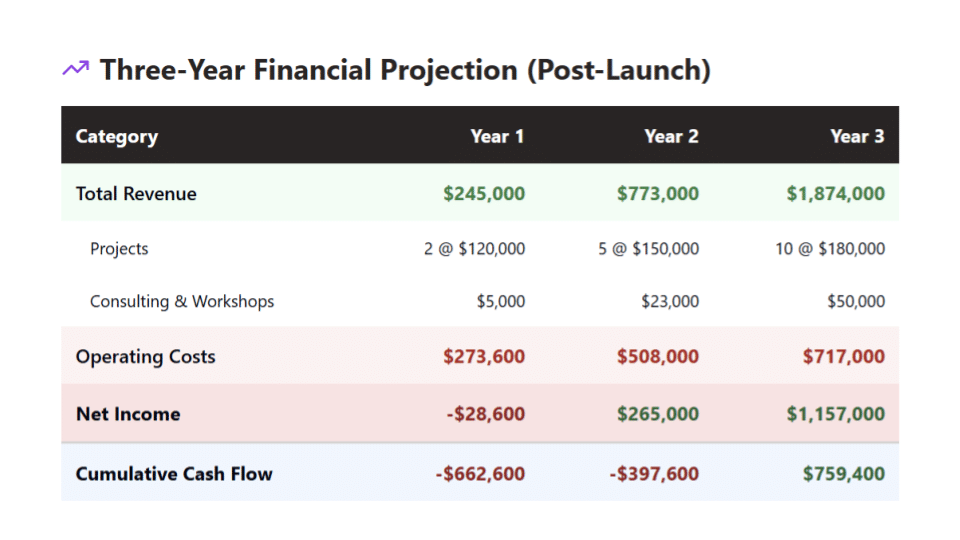Select the slide title heading text
Viewport: 960px width, 540px height.
pos(405,70)
